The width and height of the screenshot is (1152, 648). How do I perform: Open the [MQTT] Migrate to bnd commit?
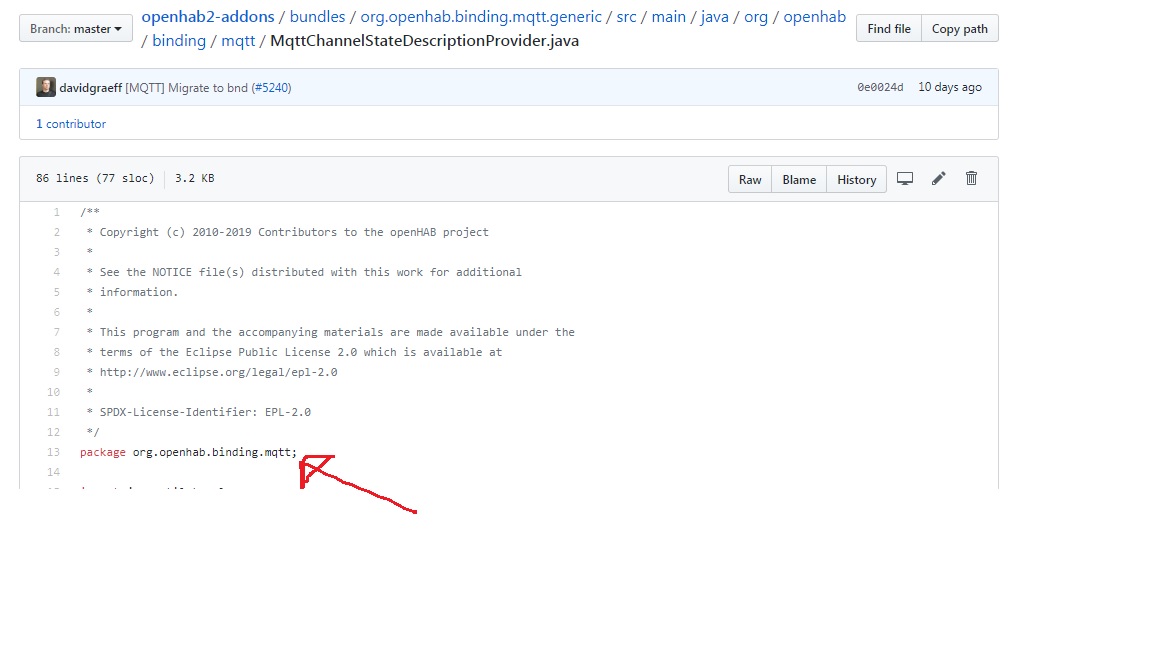coord(187,87)
